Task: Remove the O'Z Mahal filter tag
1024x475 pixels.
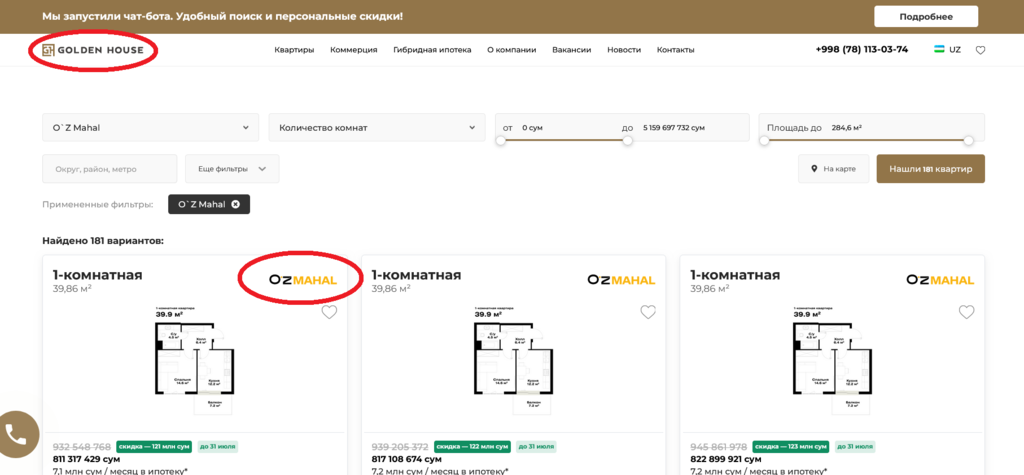Action: pyautogui.click(x=236, y=204)
